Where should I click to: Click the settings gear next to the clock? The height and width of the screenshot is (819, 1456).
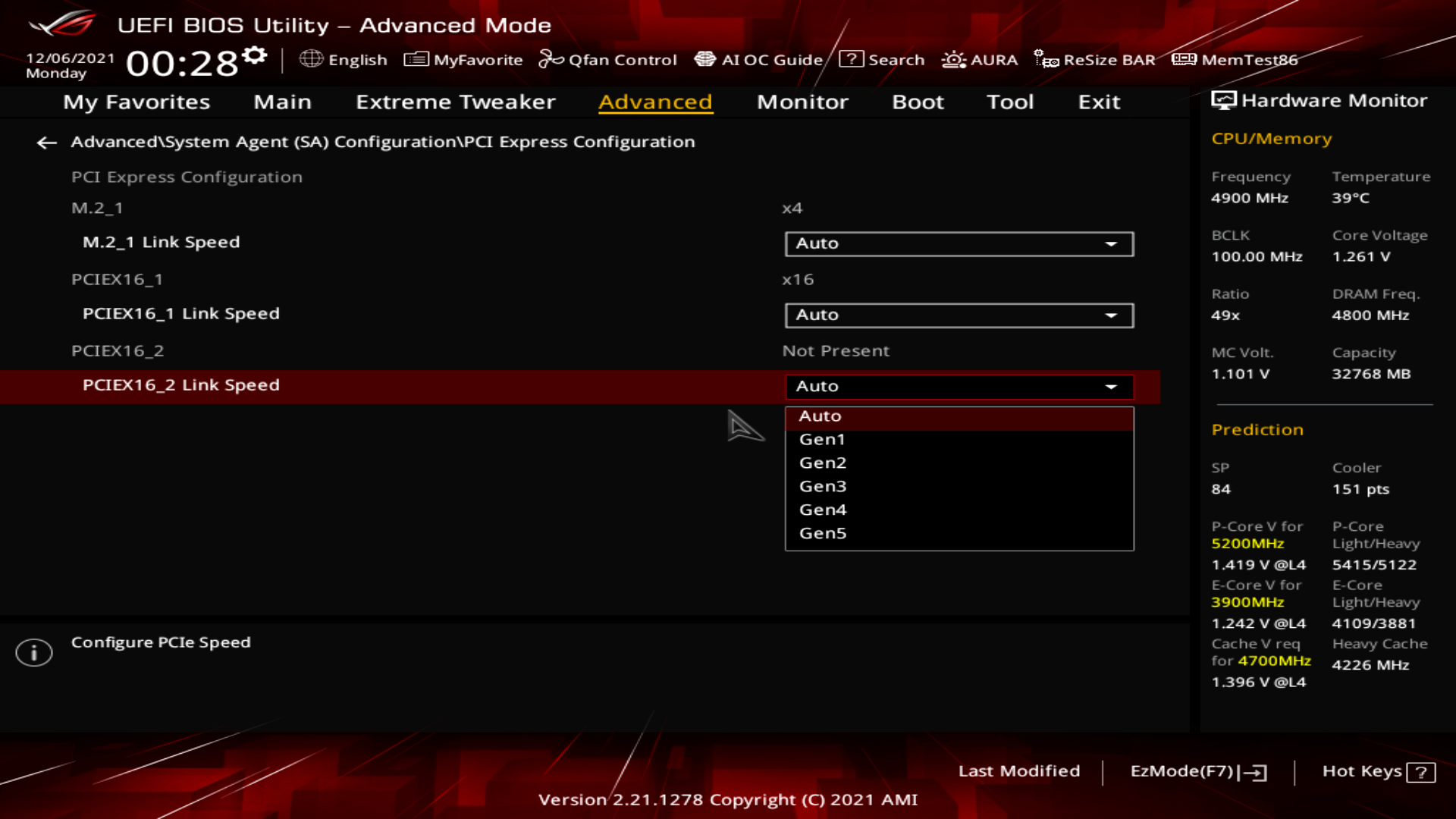[256, 55]
